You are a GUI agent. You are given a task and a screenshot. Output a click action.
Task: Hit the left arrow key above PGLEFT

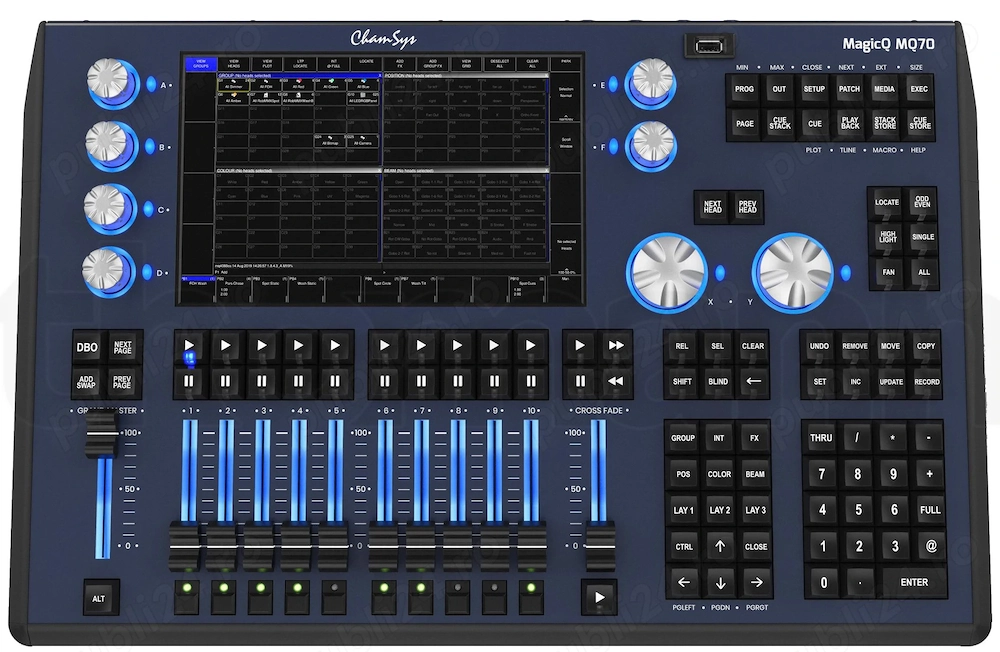(684, 582)
